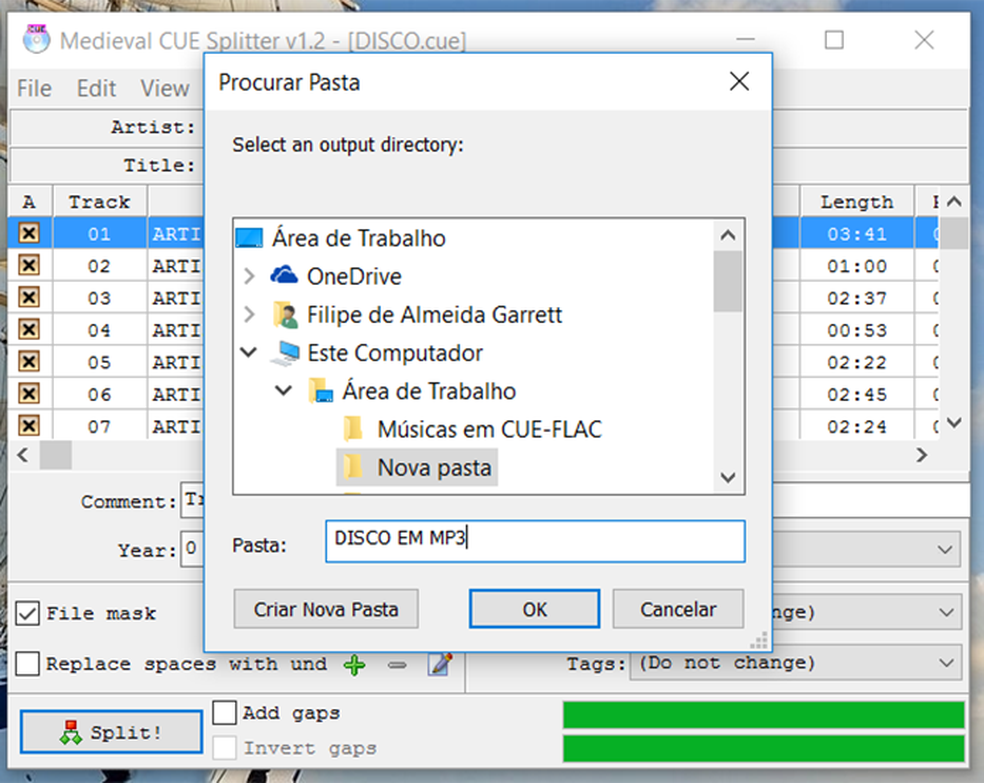Click the Split! button
Viewport: 984px width, 783px height.
point(112,732)
